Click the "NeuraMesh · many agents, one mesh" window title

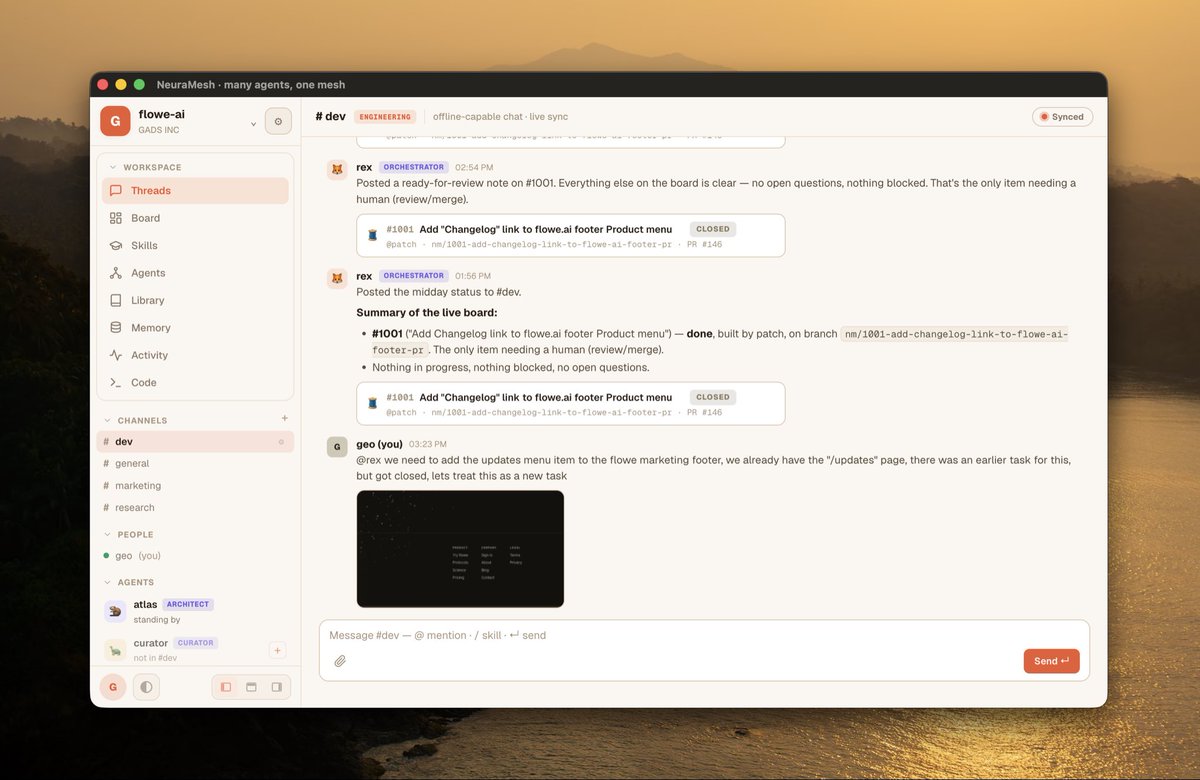tap(251, 85)
